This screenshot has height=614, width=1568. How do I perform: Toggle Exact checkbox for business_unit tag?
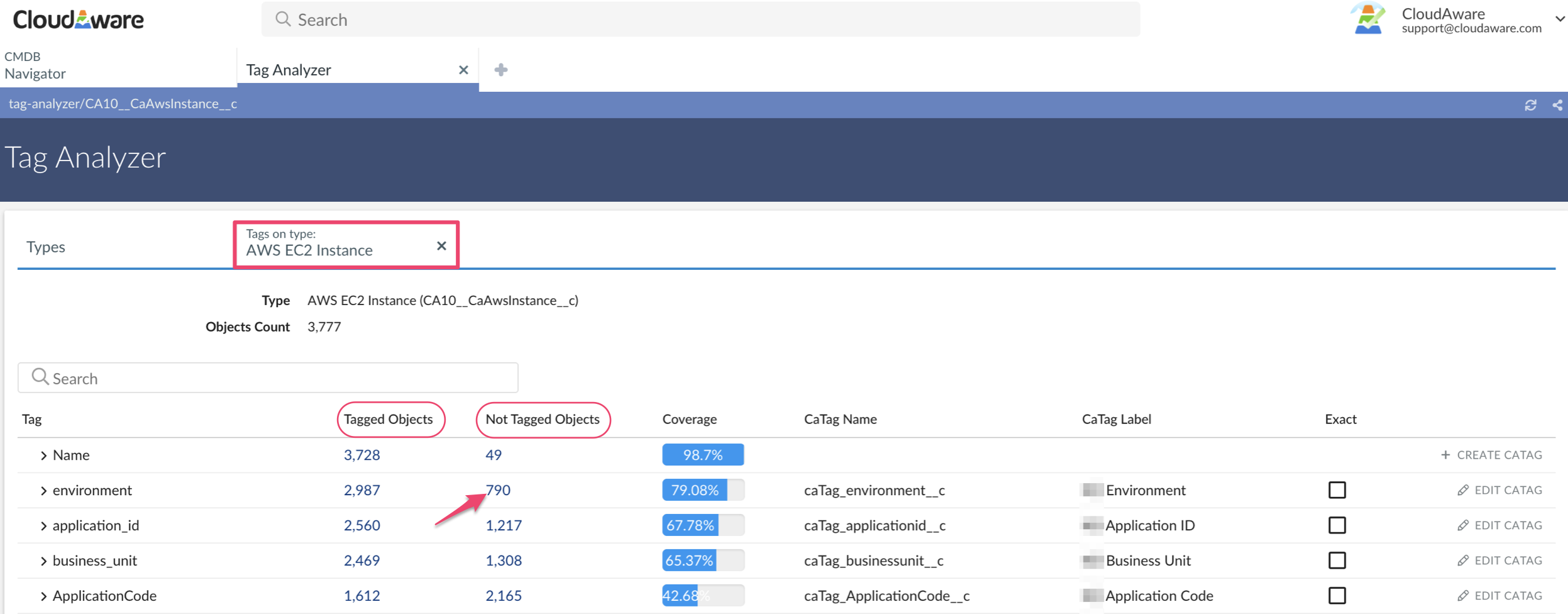point(1337,561)
